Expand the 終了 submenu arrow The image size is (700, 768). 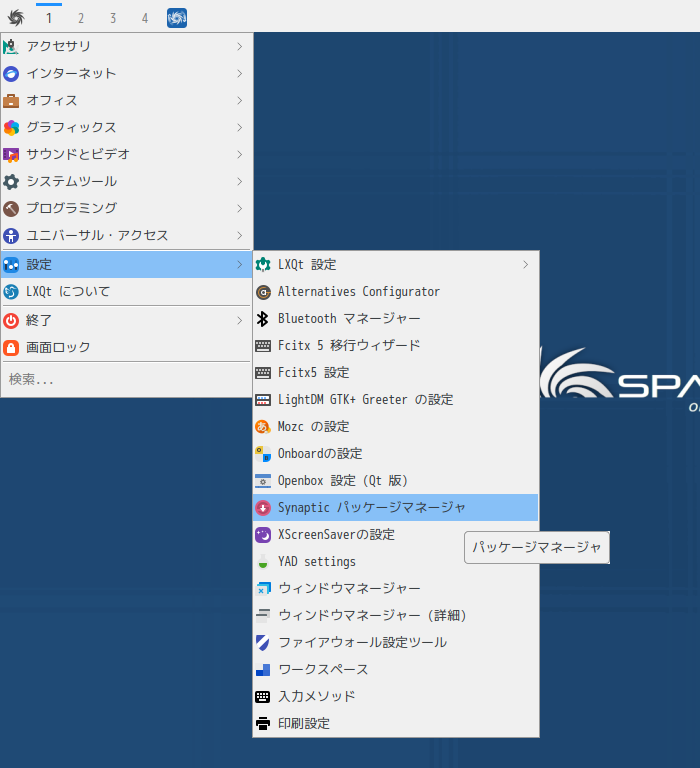click(240, 320)
